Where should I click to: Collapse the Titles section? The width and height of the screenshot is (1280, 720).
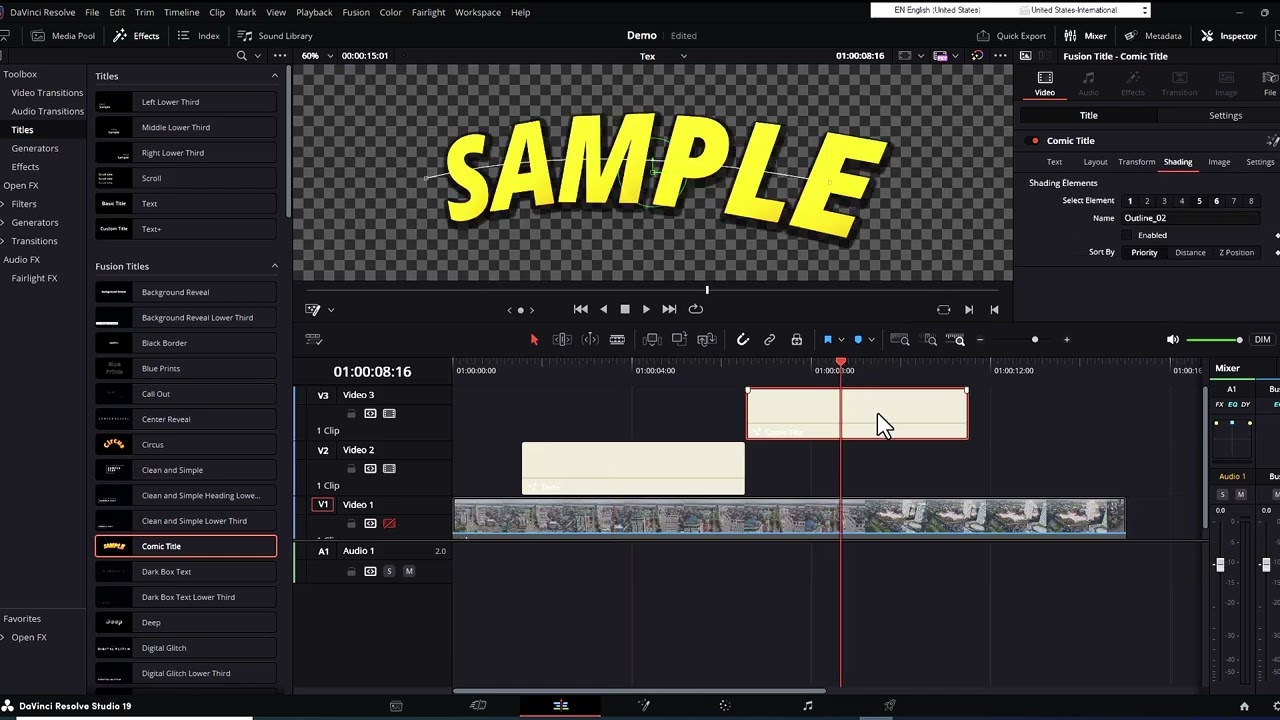point(275,76)
